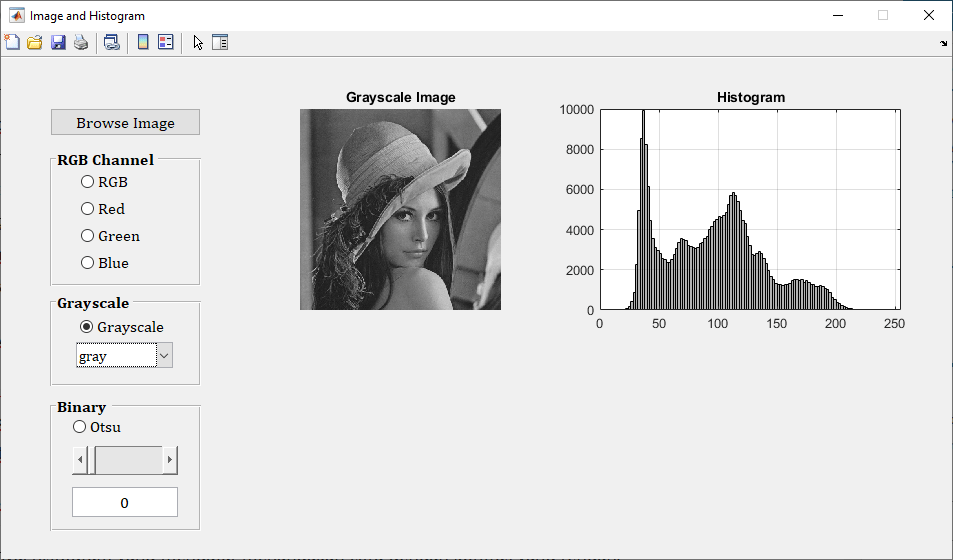Activate the Edit Plot arrow tool

[x=198, y=42]
